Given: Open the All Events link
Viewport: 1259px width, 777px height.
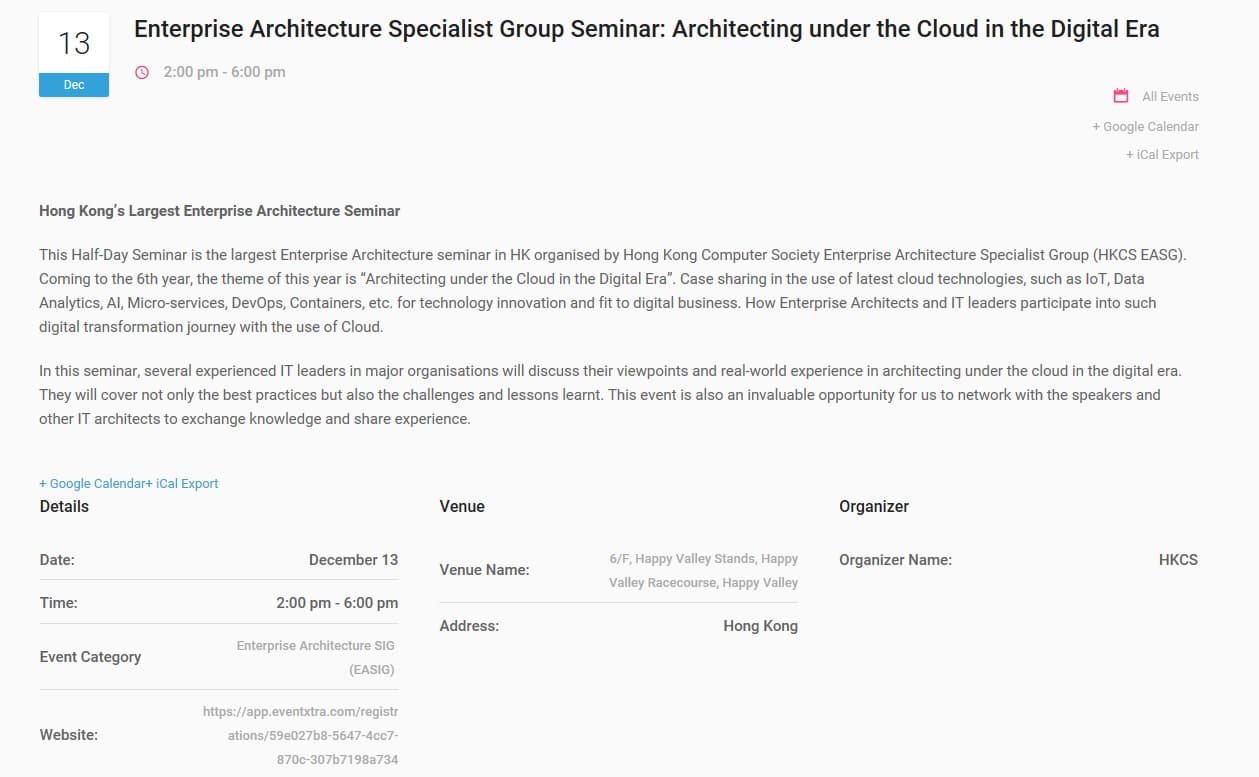Looking at the screenshot, I should click(x=1170, y=97).
